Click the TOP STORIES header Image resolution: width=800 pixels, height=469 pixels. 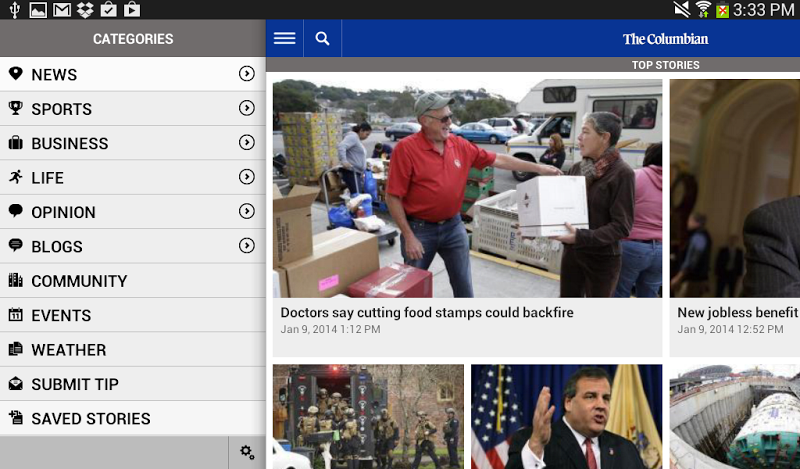coord(665,65)
